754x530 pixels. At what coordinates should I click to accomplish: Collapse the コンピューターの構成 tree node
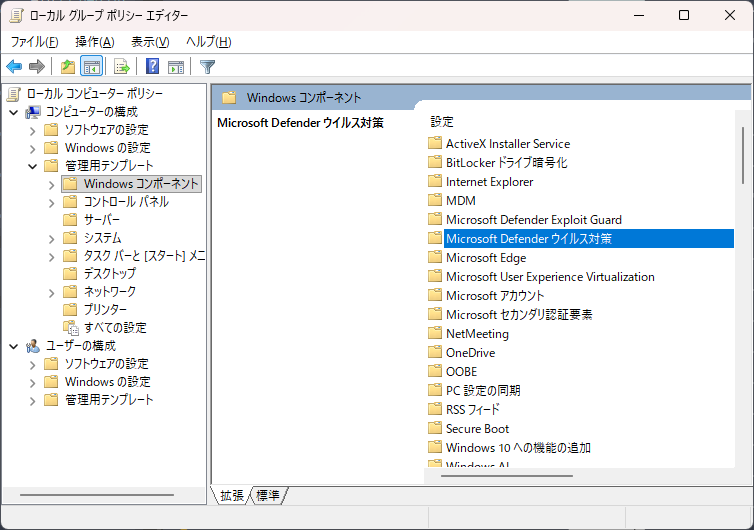click(x=13, y=112)
